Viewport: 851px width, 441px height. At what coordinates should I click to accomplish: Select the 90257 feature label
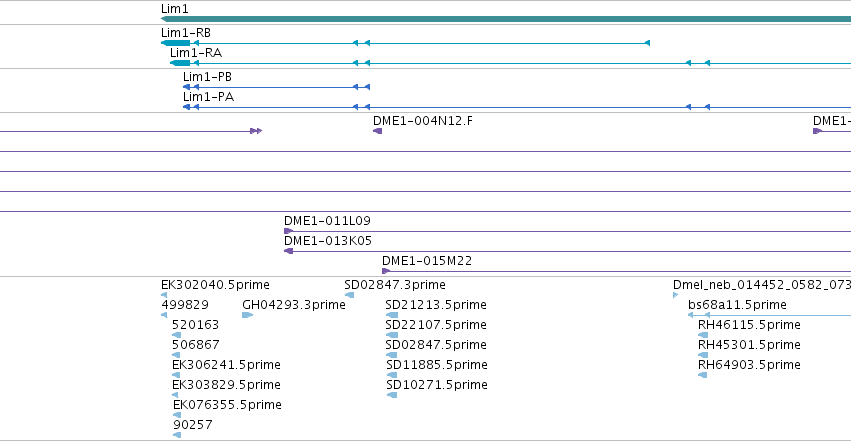click(x=193, y=425)
